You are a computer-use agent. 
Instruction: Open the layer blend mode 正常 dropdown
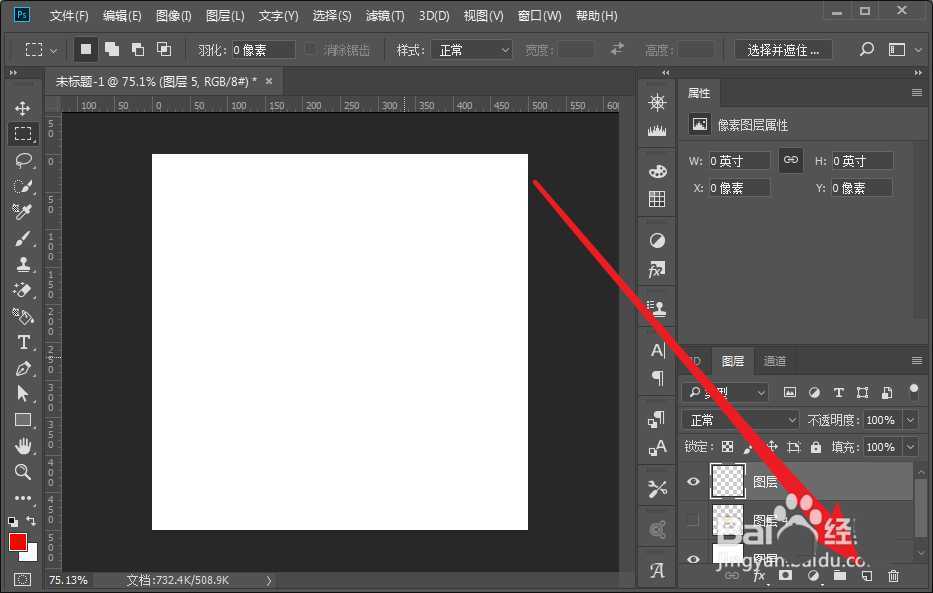tap(741, 420)
